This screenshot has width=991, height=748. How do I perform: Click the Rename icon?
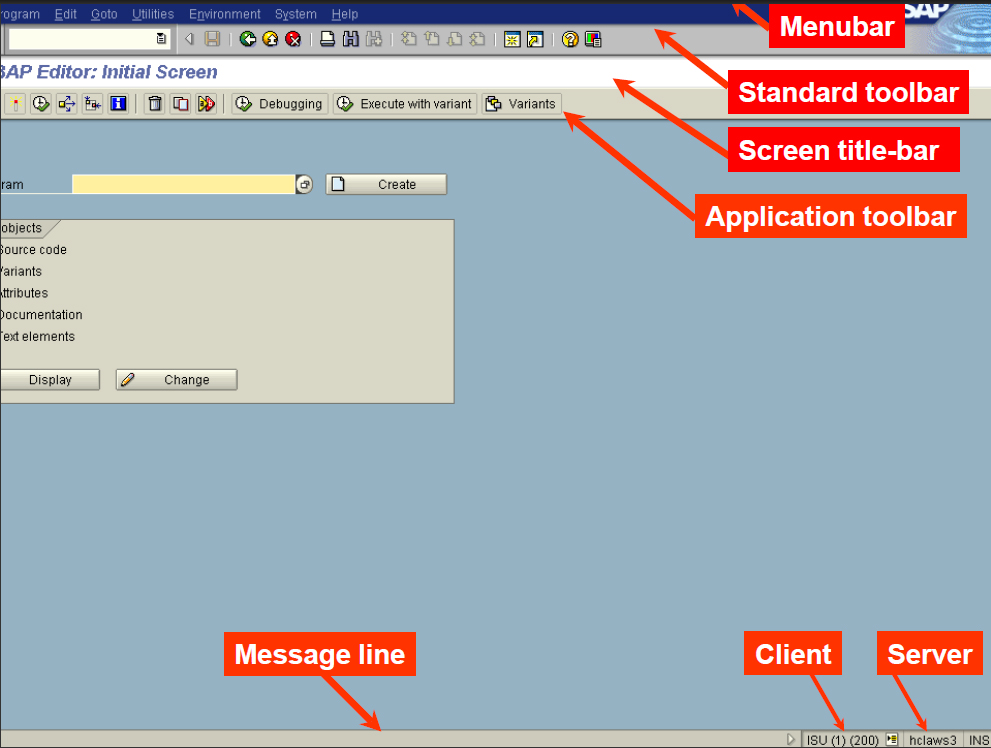click(206, 104)
